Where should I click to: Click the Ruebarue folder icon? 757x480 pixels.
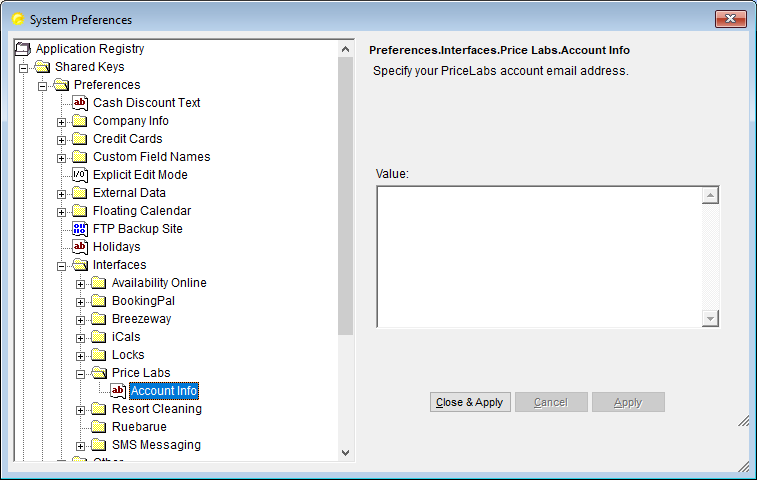tap(99, 427)
